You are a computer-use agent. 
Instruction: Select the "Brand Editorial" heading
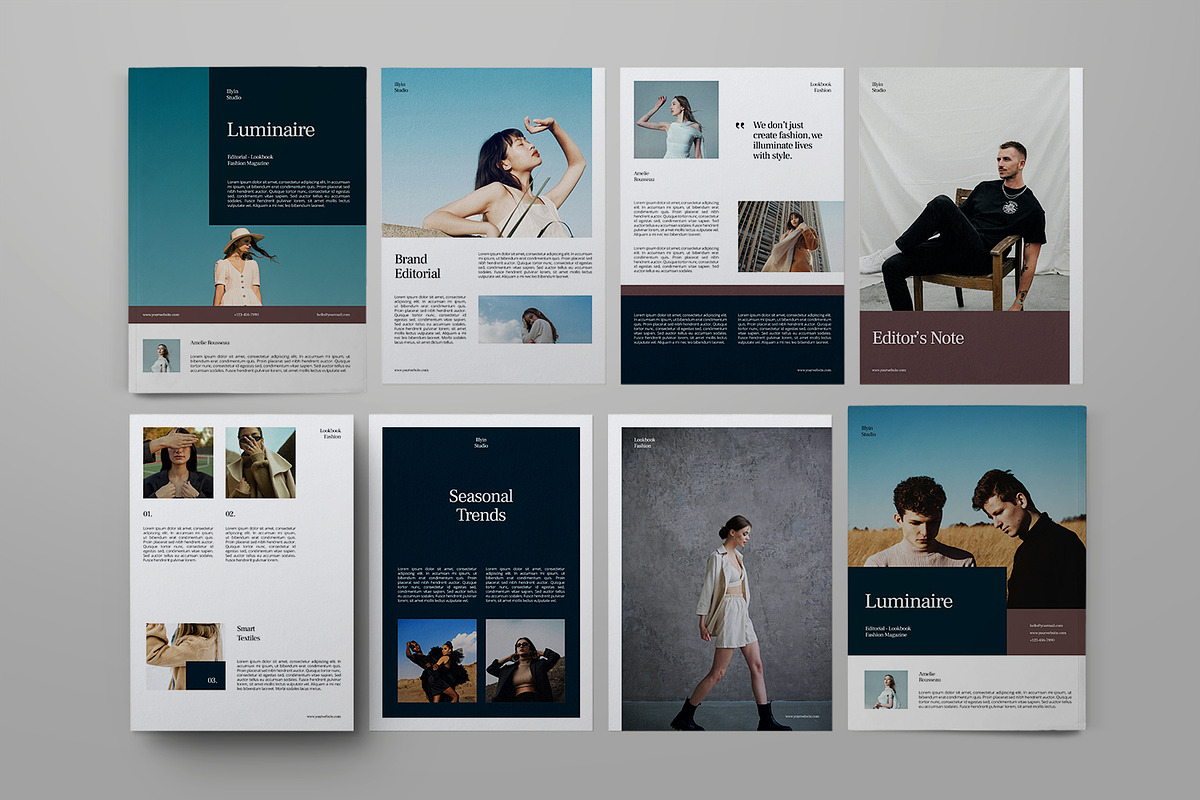[417, 266]
